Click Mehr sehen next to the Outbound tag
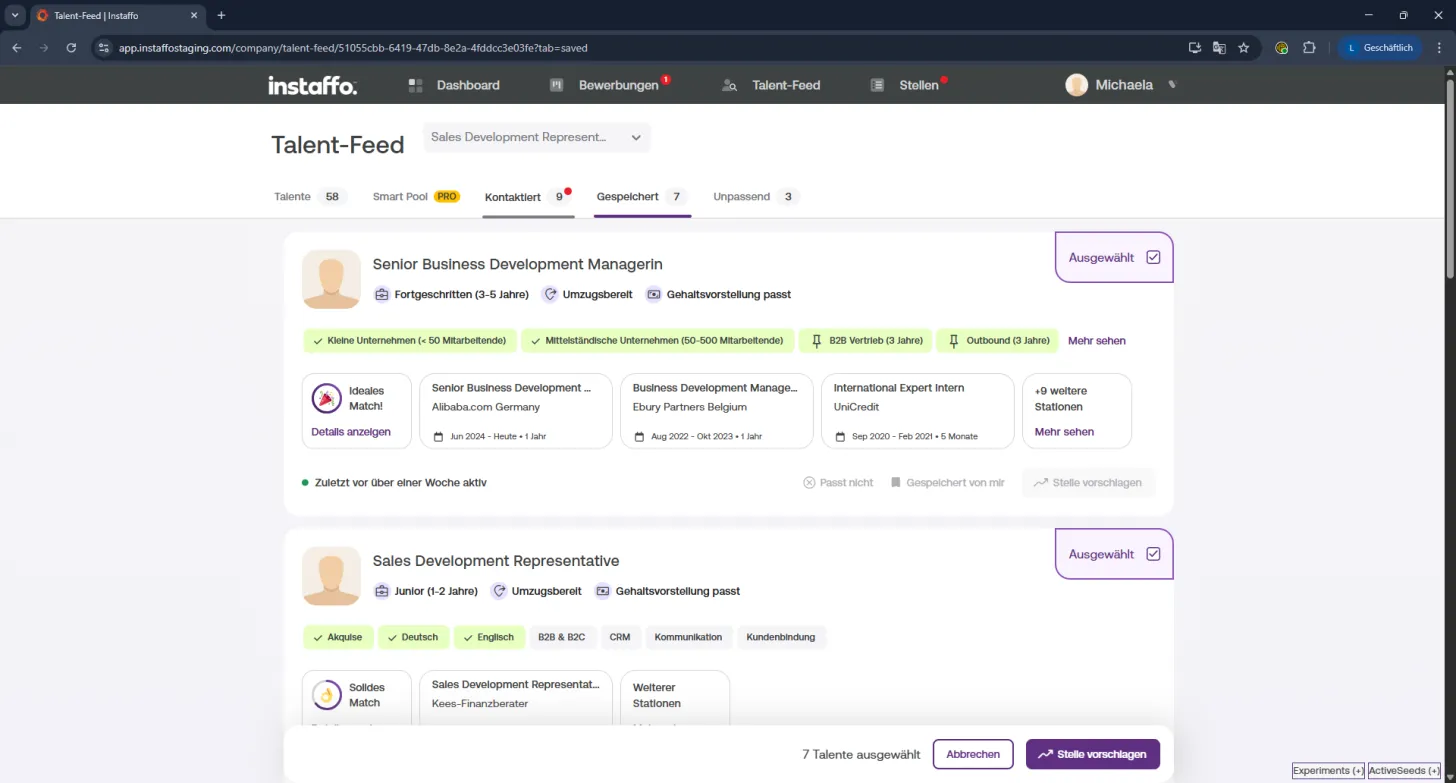The height and width of the screenshot is (783, 1456). click(x=1096, y=341)
